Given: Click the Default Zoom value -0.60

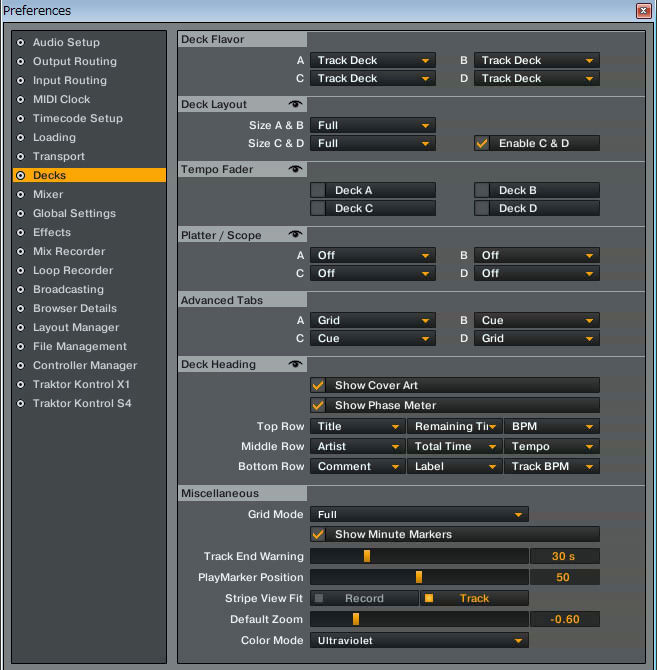Looking at the screenshot, I should tap(565, 619).
